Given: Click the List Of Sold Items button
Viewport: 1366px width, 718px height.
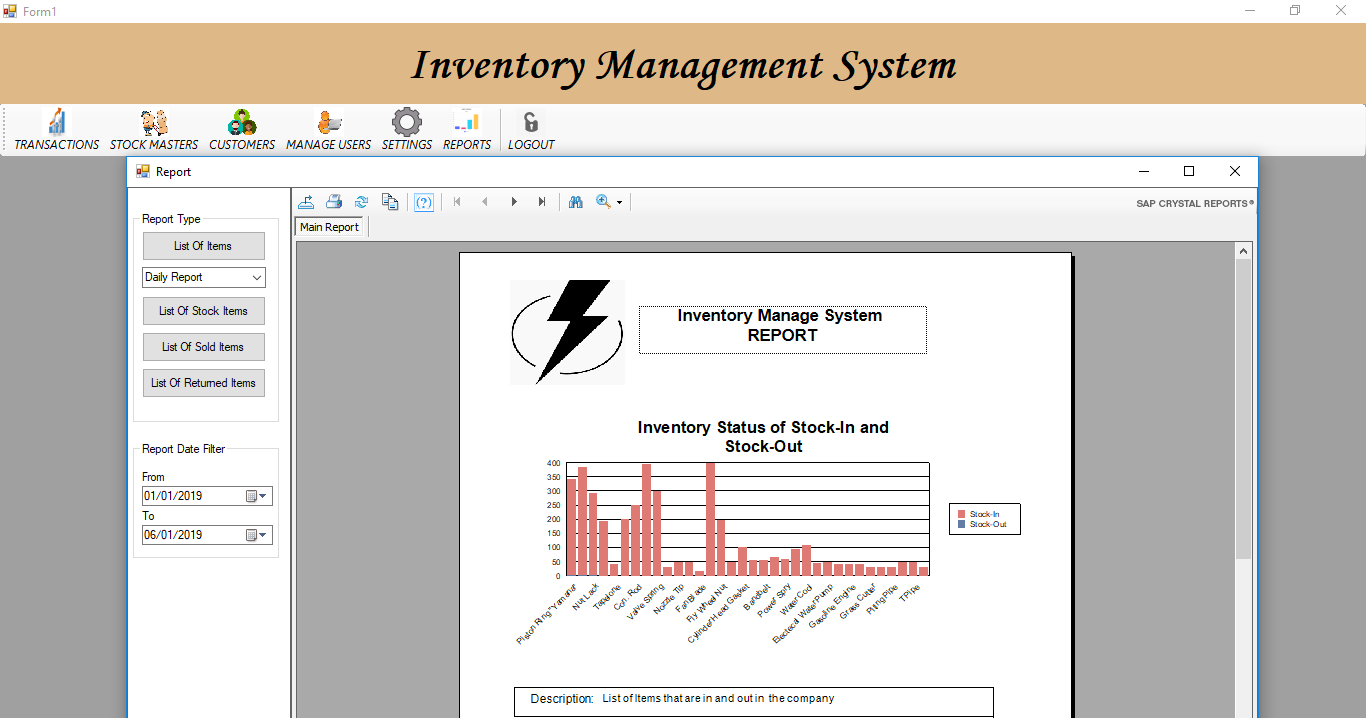Looking at the screenshot, I should coord(204,347).
